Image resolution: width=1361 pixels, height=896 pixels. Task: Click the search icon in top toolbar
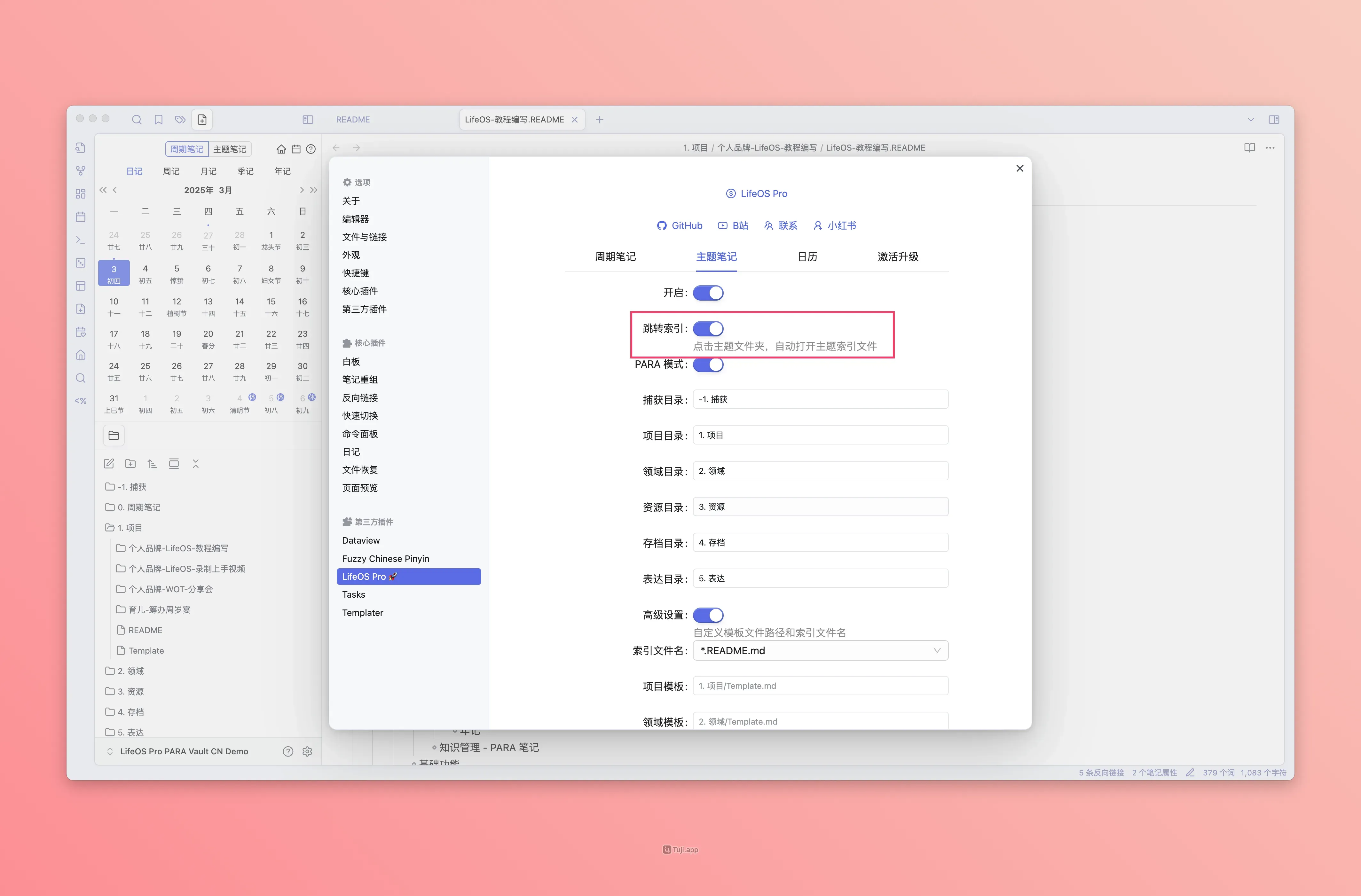(137, 120)
